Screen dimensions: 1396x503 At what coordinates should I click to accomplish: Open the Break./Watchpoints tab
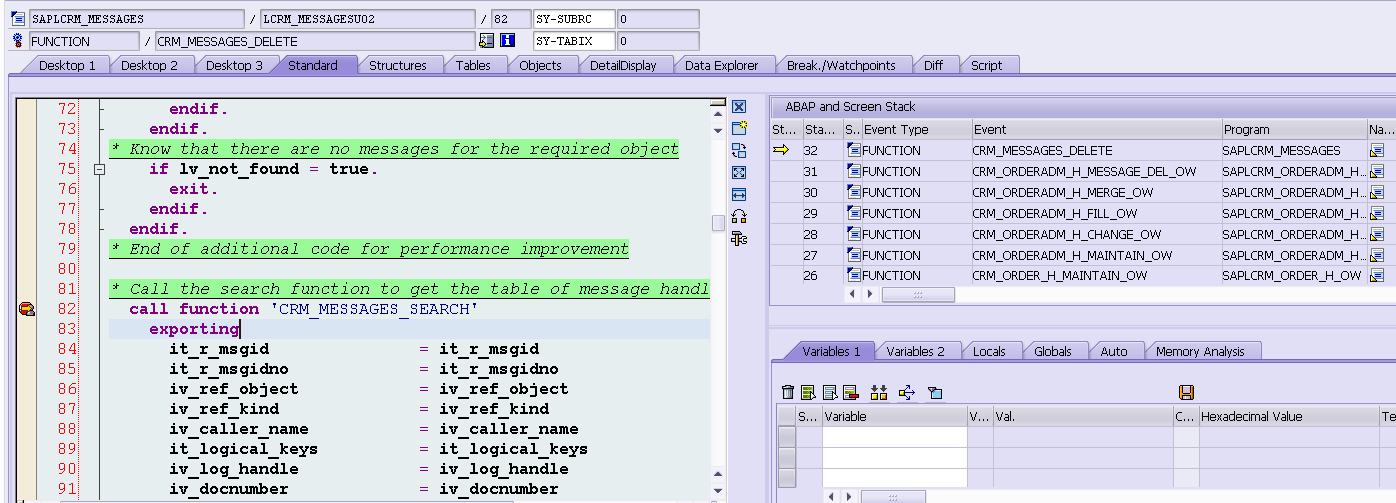click(841, 65)
